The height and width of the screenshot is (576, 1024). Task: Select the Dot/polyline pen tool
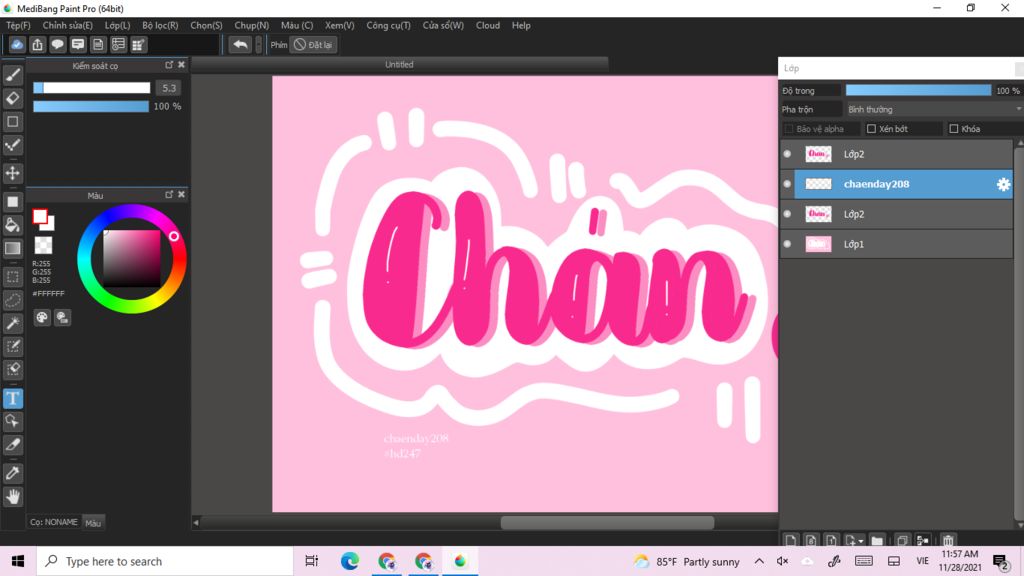click(12, 145)
